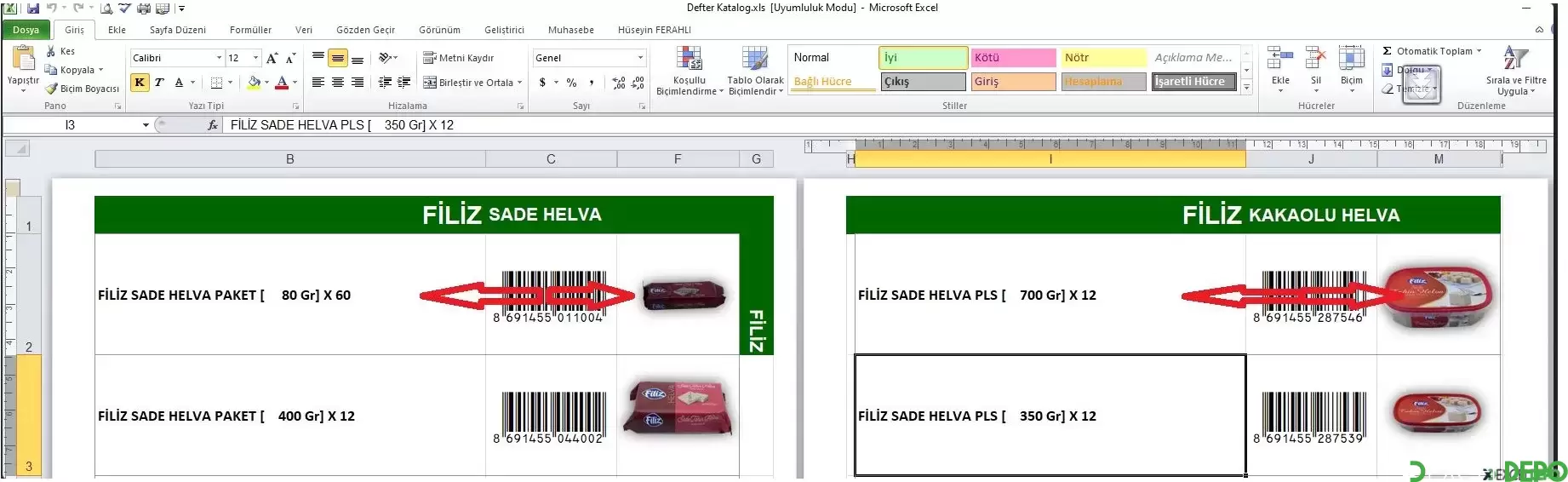Select column B header
Screen dimensions: 1568x482
click(x=290, y=159)
